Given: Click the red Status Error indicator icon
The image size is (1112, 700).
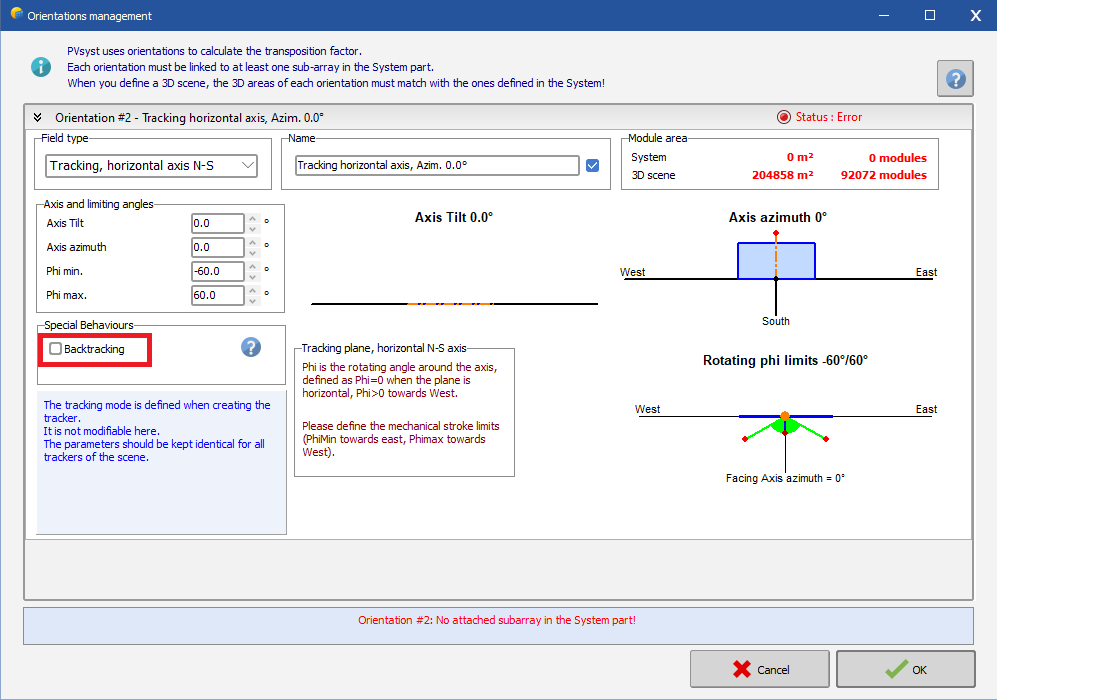Looking at the screenshot, I should pyautogui.click(x=784, y=117).
